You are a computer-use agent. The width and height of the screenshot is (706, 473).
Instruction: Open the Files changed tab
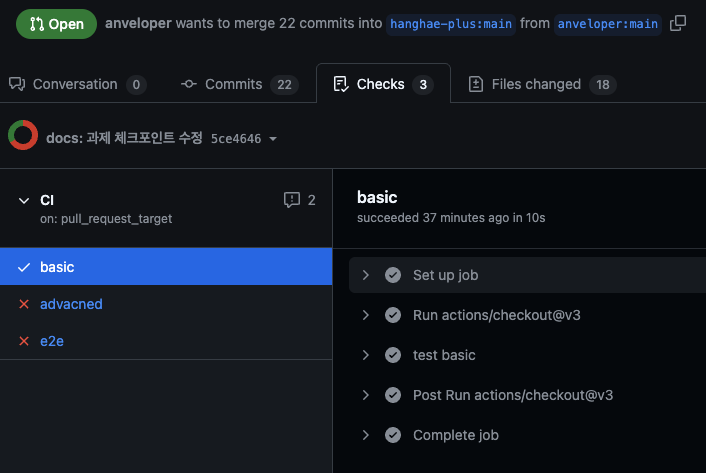(542, 84)
